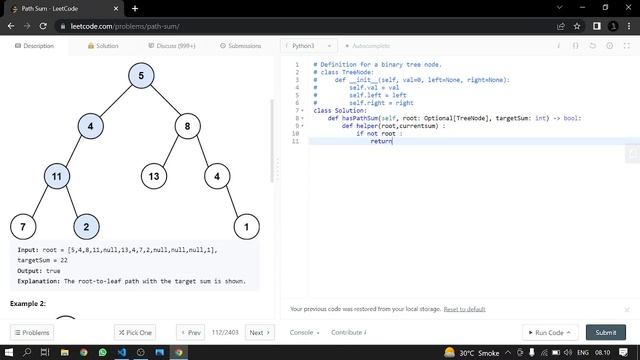Open the Python3 language dropdown
640x360 pixels.
pyautogui.click(x=309, y=46)
